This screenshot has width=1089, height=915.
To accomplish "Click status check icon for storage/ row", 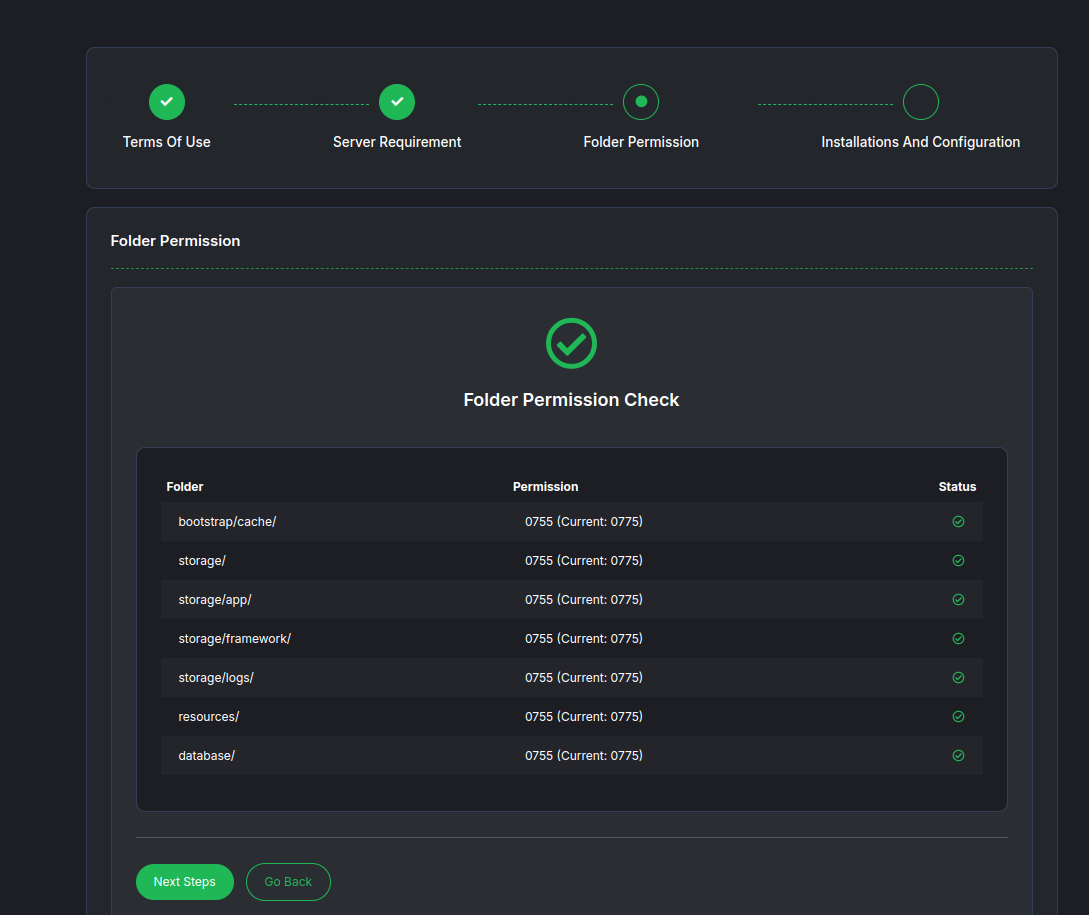I will (958, 561).
